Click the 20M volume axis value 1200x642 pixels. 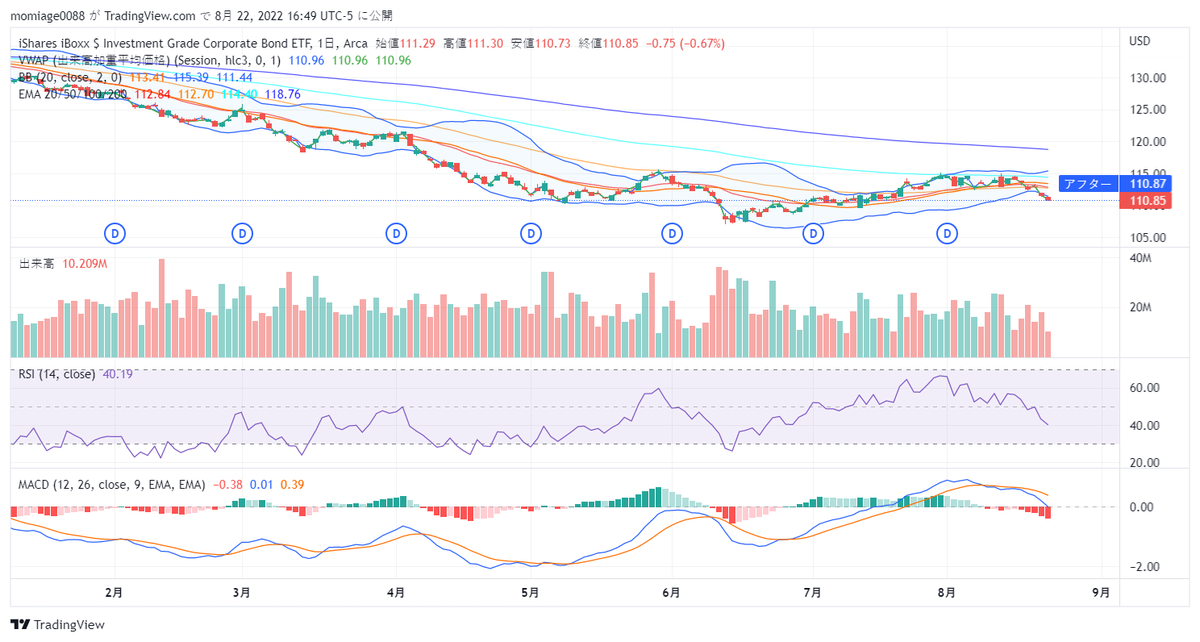click(x=1139, y=308)
